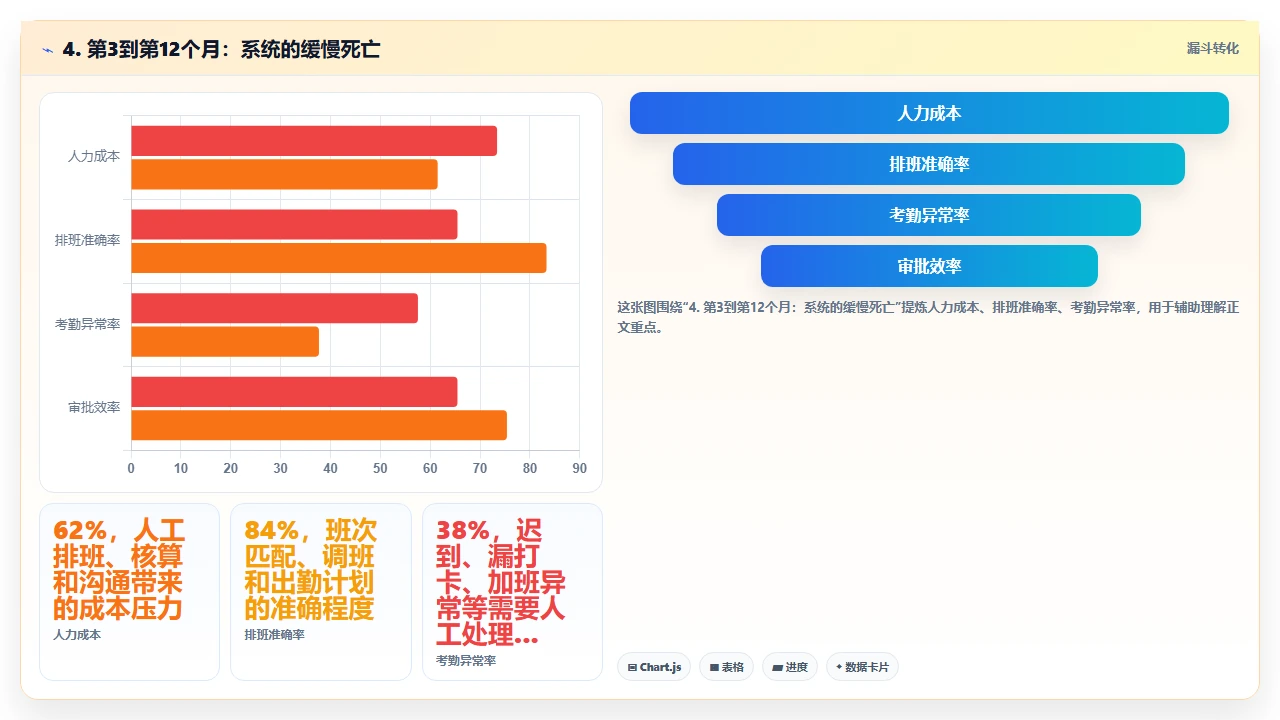Viewport: 1280px width, 720px height.
Task: Click the 排班准确率 caption under the 84% card
Action: 275,635
